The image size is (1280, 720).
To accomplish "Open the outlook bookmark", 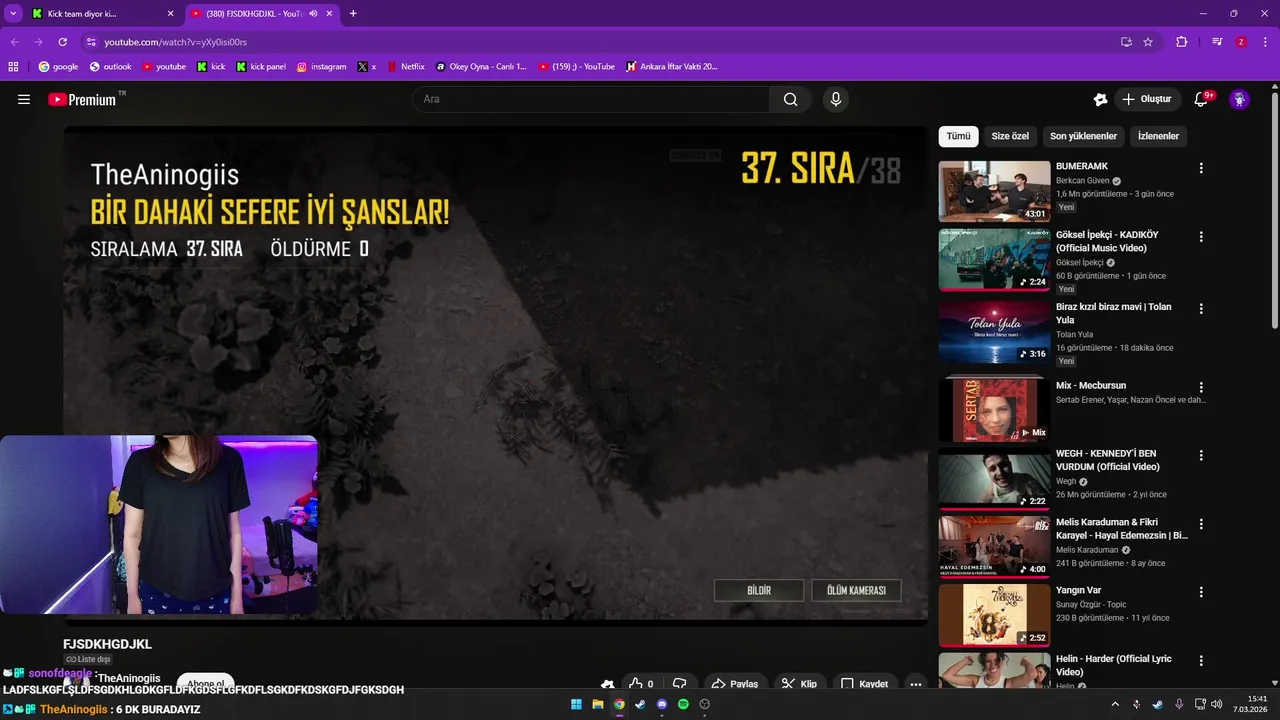I will (110, 67).
